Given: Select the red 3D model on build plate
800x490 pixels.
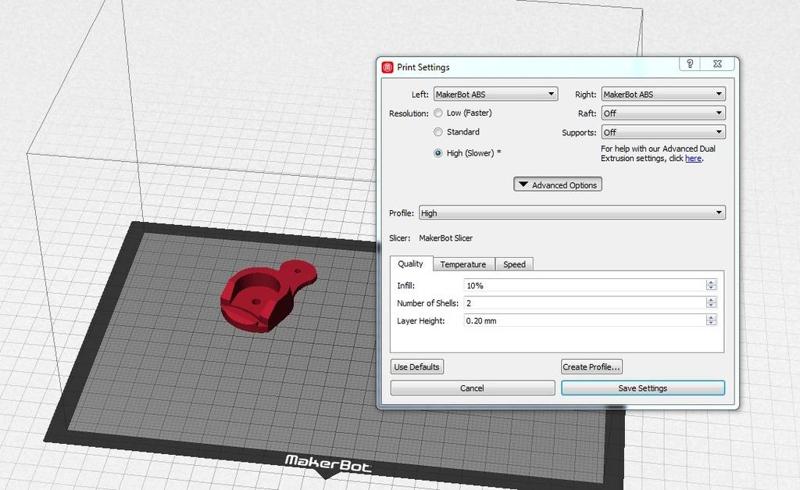Looking at the screenshot, I should 267,297.
